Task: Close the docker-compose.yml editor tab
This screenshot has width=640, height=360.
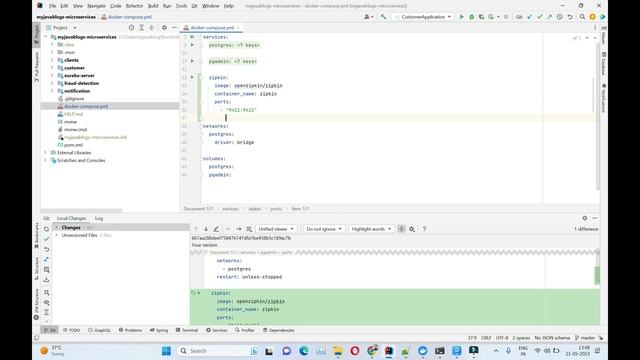Action: click(x=238, y=28)
